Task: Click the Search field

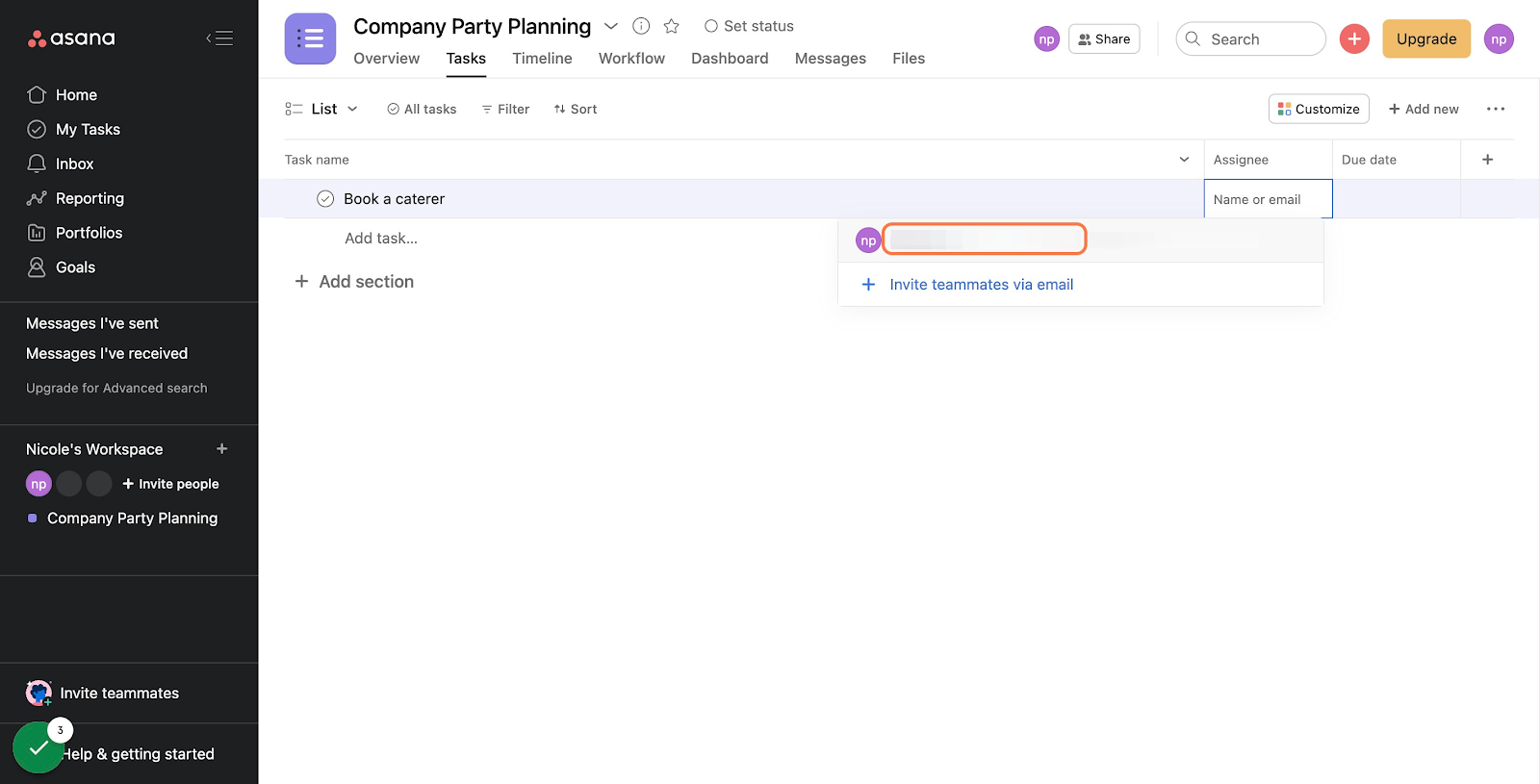Action: [x=1250, y=38]
